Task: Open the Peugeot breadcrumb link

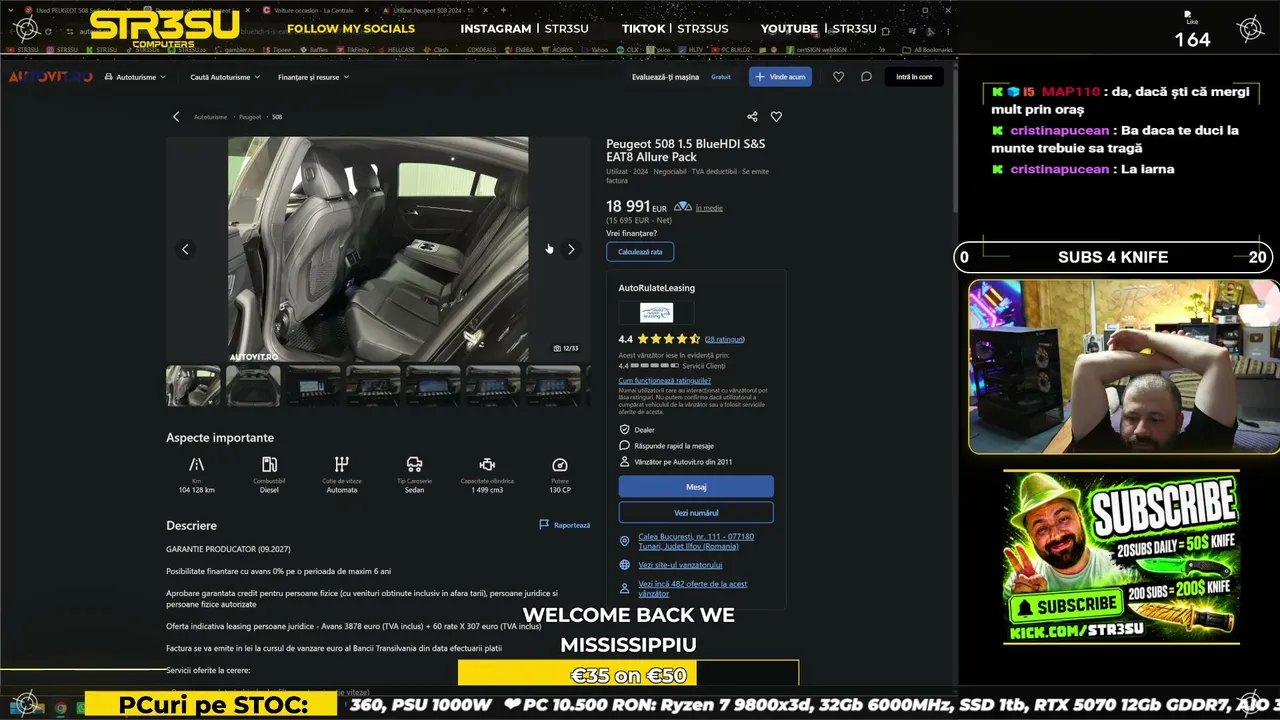Action: coord(250,117)
